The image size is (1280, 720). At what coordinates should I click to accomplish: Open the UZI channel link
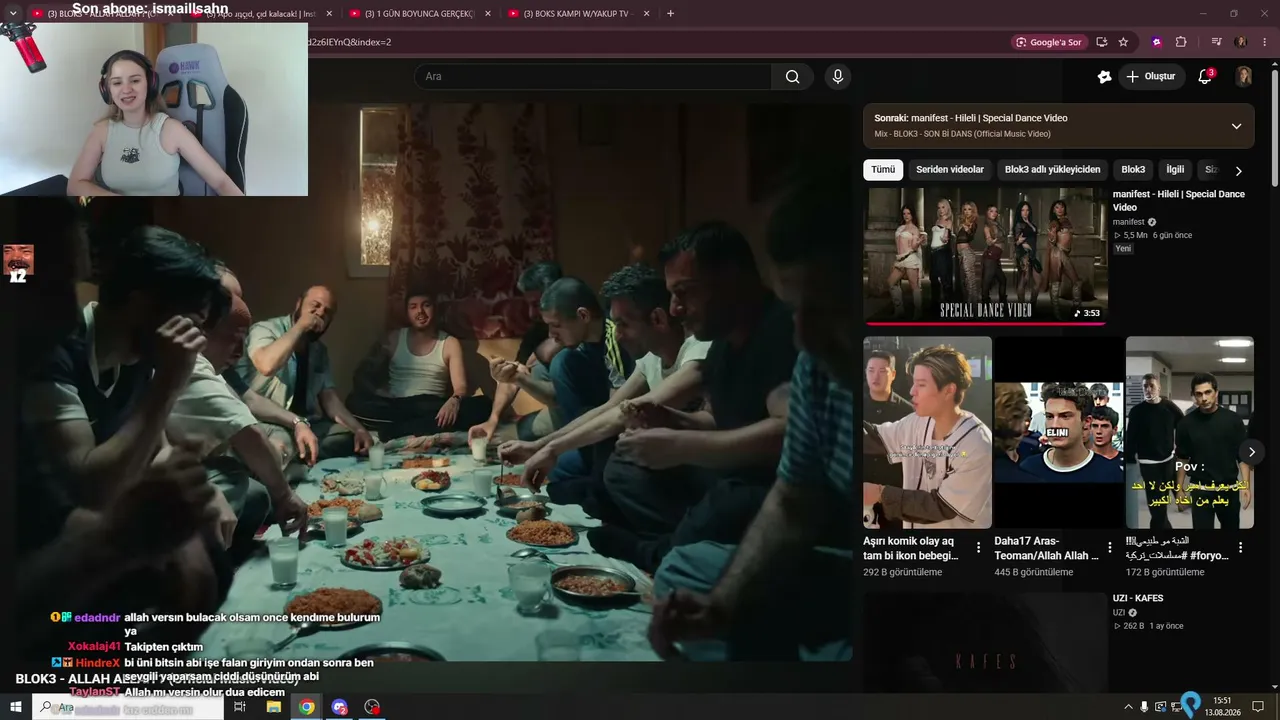(x=1119, y=612)
